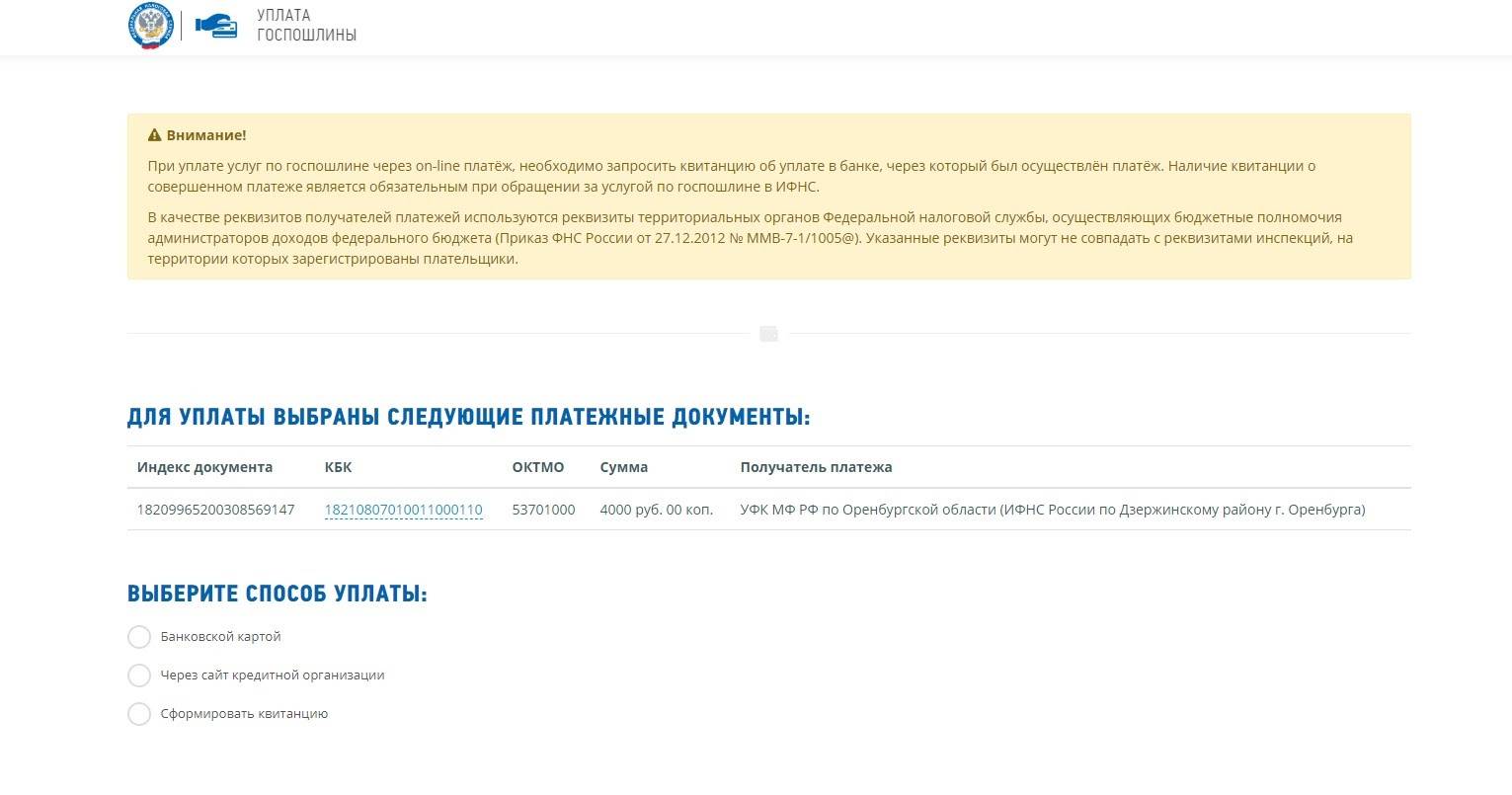
Task: Click the warning triangle icon beside Внимание
Action: [154, 135]
